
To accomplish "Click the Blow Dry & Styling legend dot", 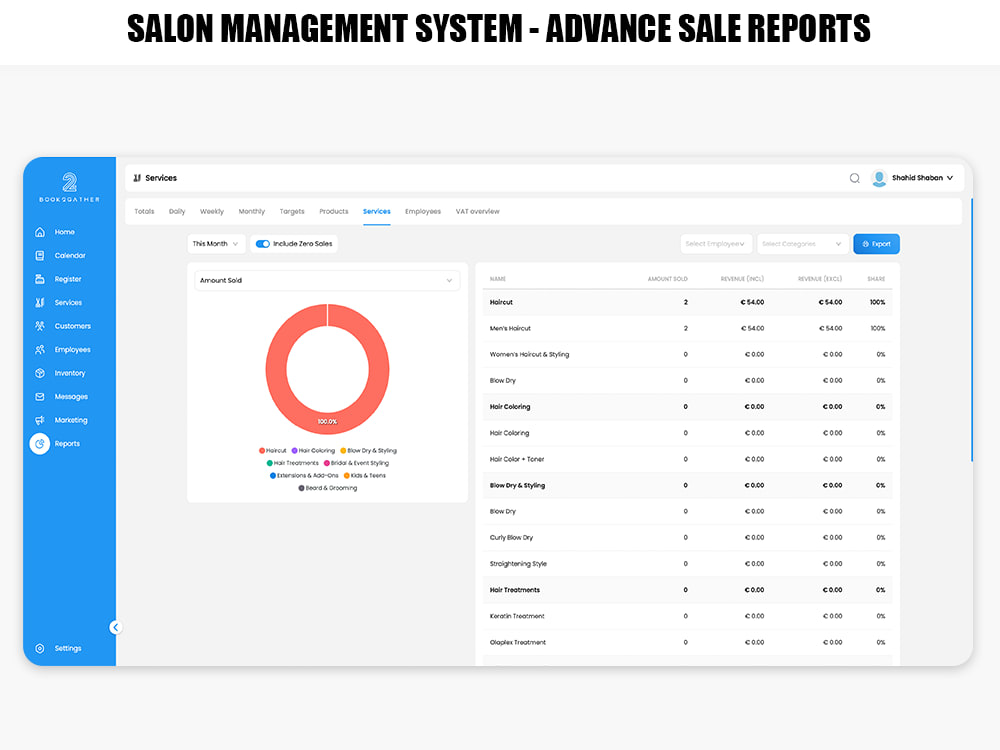I will click(x=343, y=451).
